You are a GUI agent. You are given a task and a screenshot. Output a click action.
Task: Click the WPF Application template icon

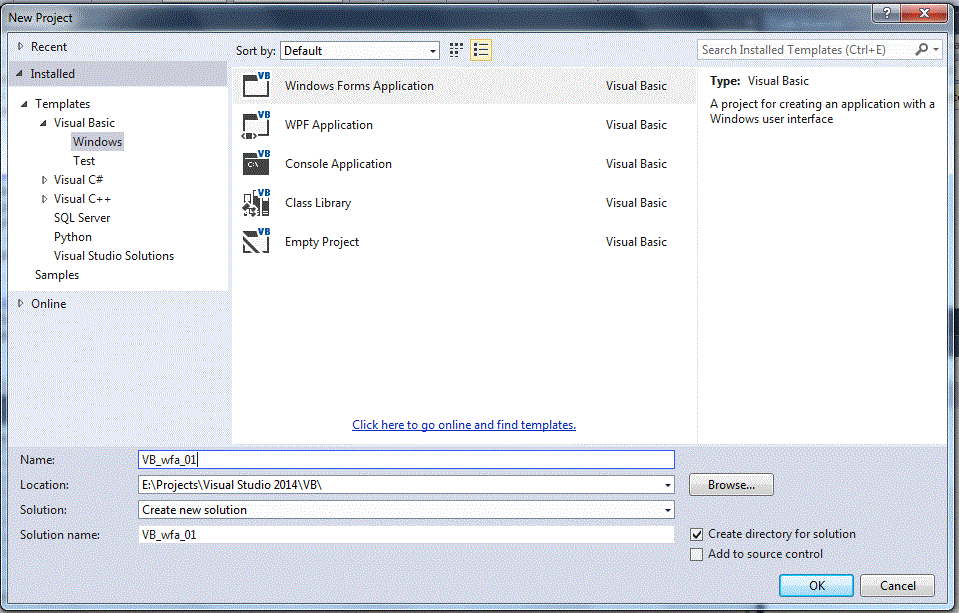(x=256, y=125)
